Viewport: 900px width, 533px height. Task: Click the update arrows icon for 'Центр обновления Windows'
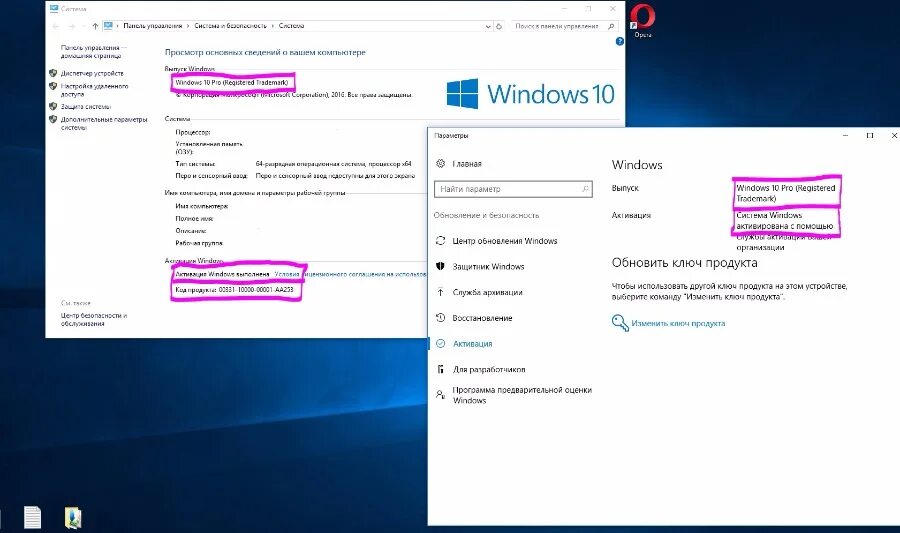click(x=440, y=240)
